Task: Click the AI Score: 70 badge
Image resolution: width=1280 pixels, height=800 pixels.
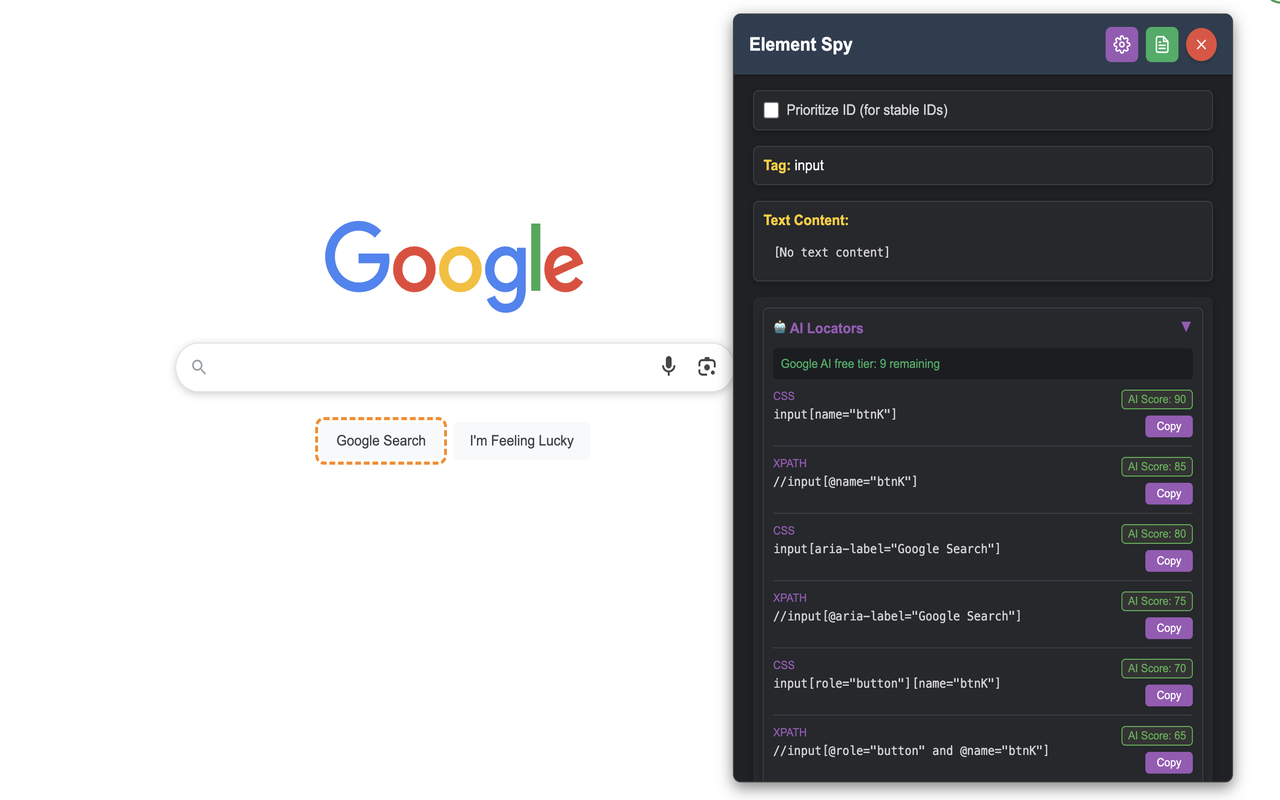Action: tap(1157, 668)
